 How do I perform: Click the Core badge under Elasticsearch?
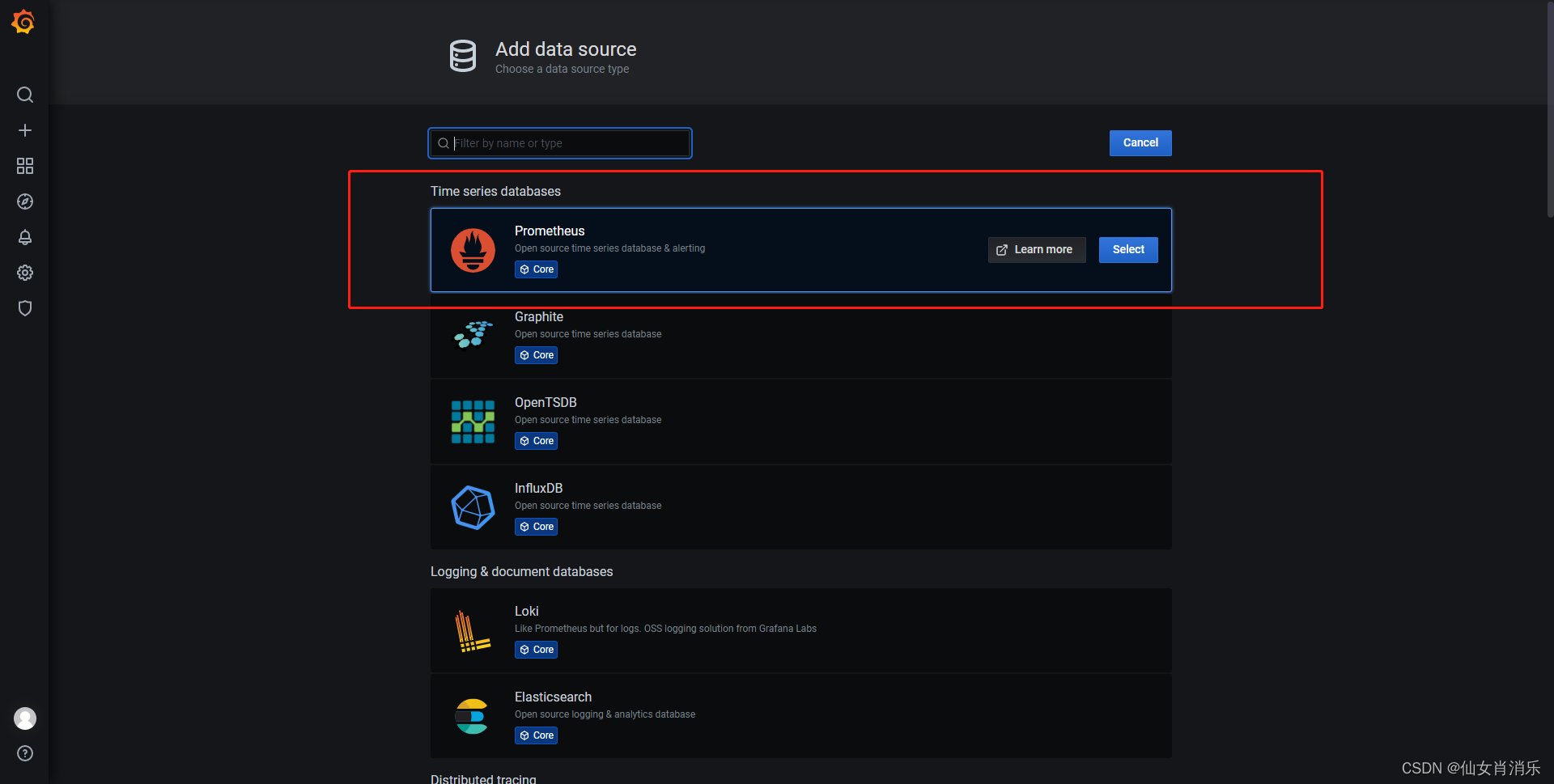coord(536,735)
